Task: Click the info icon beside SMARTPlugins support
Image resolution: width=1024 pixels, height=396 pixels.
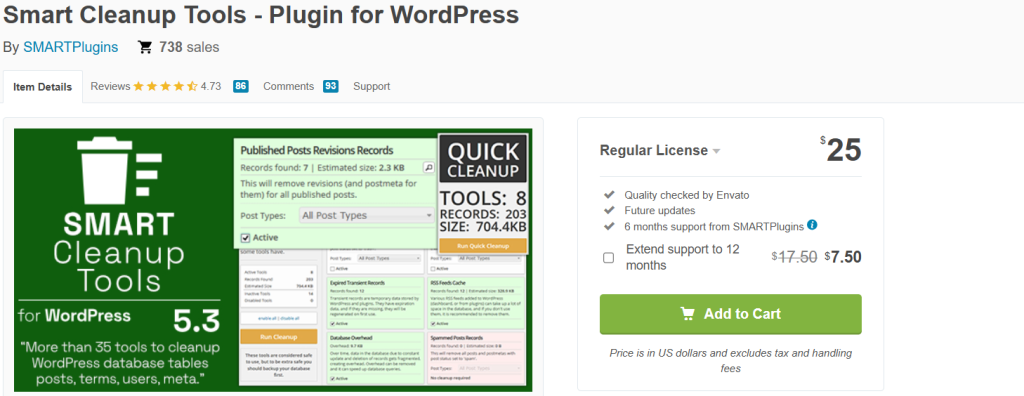Action: [812, 225]
